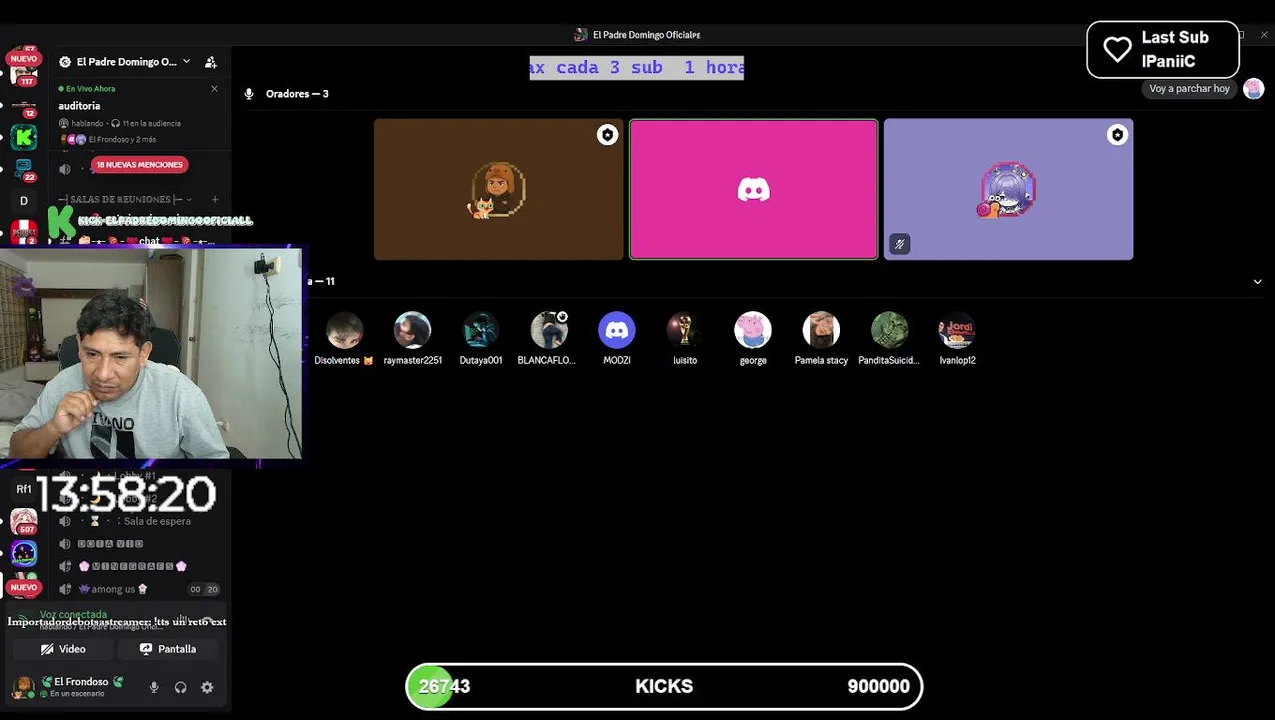Open User Settings gear icon
Screen dimensions: 1275x720
click(207, 687)
